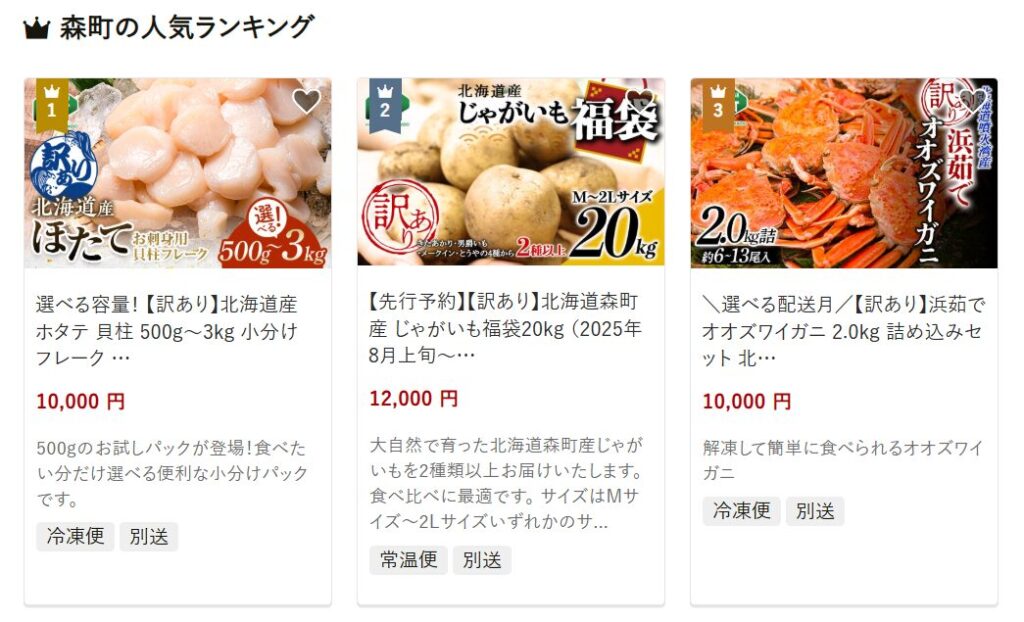1024x622 pixels.
Task: Select 別送 tag on scallop card
Action: click(x=149, y=536)
